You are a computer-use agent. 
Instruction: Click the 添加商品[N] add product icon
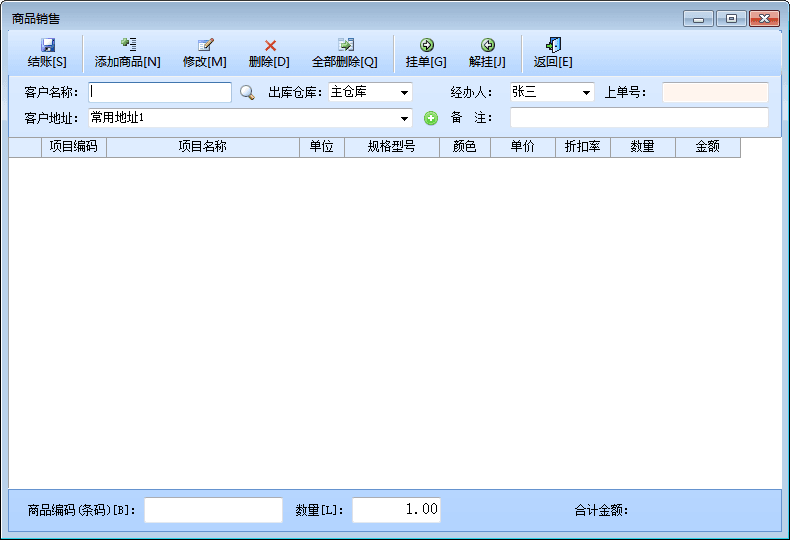point(128,45)
